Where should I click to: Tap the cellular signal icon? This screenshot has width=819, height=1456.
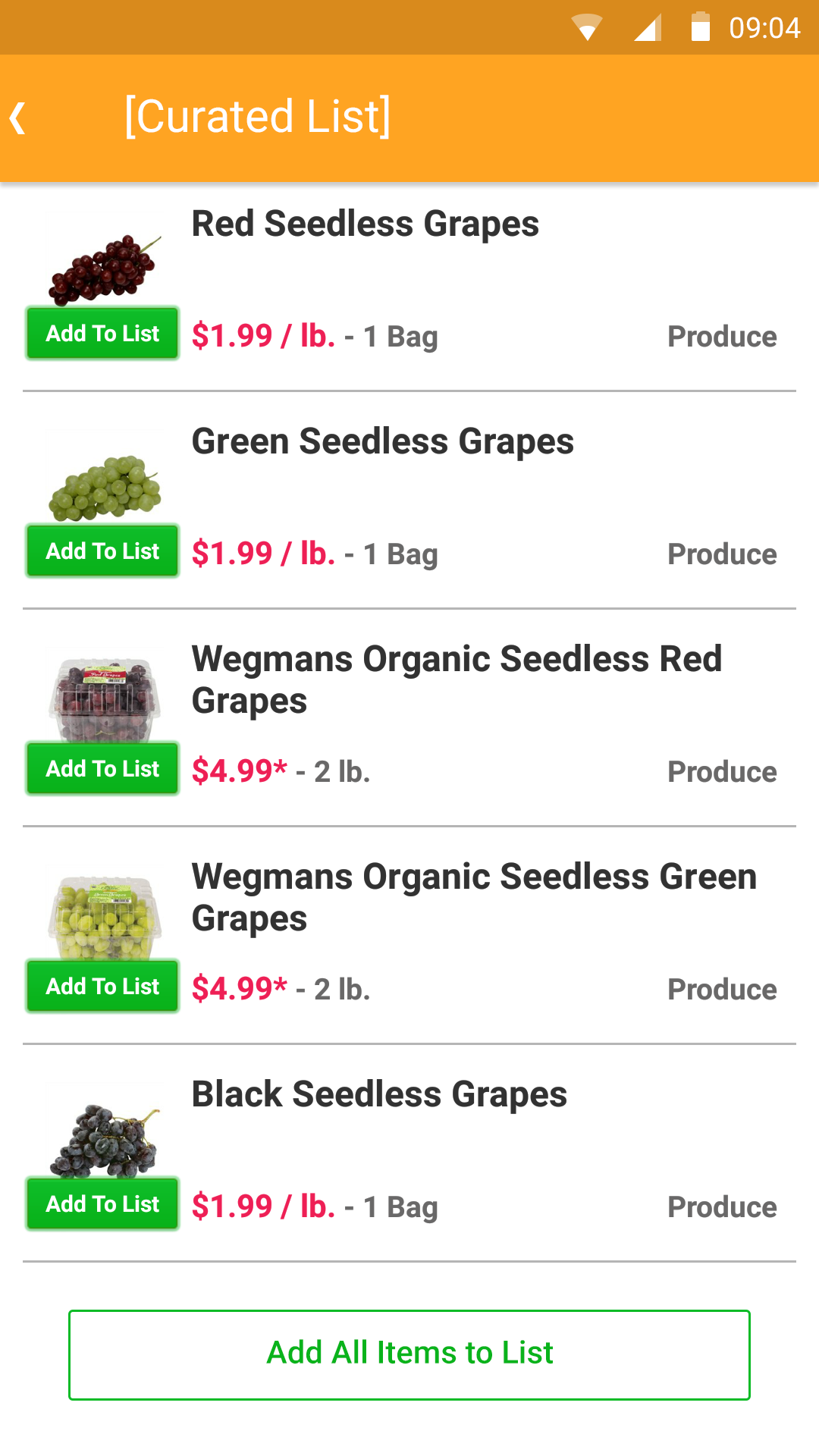click(647, 27)
